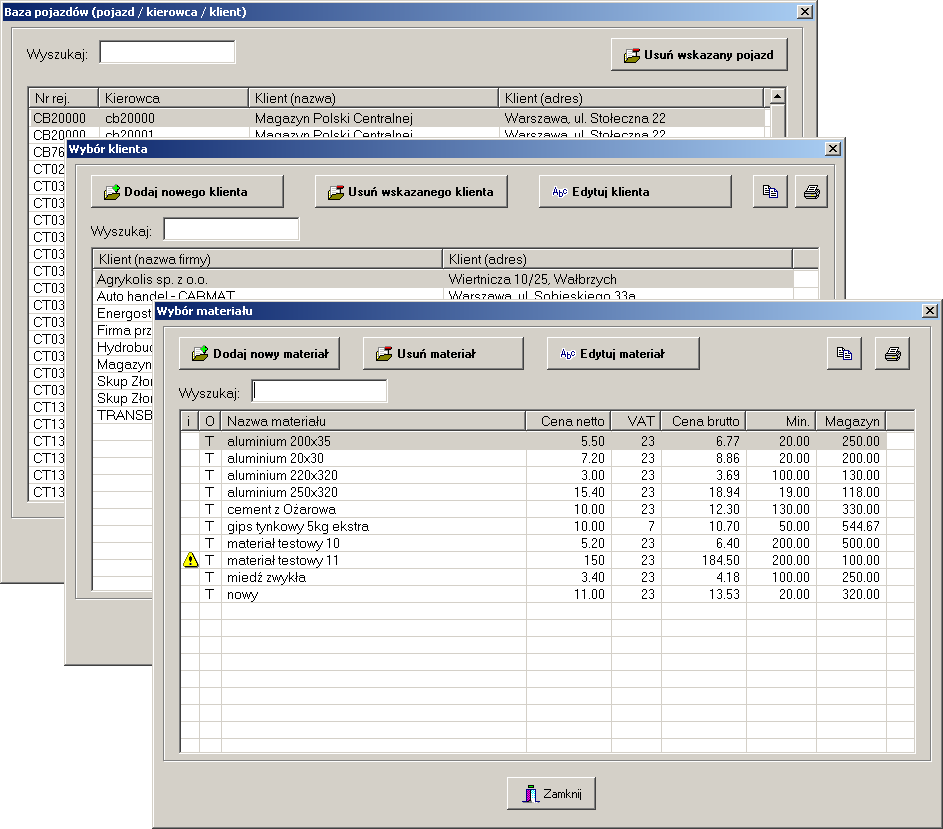Click Edytuj materiał button

(x=623, y=354)
